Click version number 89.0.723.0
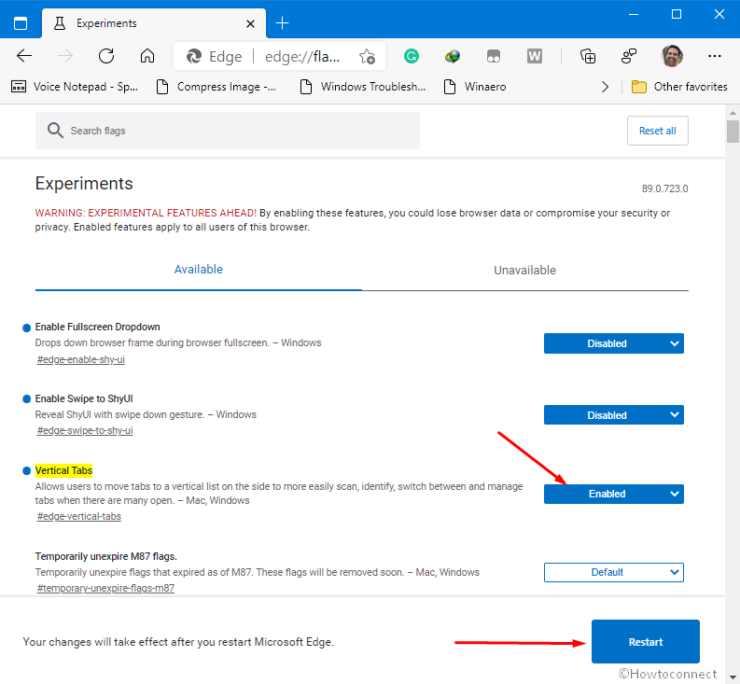 coord(664,189)
